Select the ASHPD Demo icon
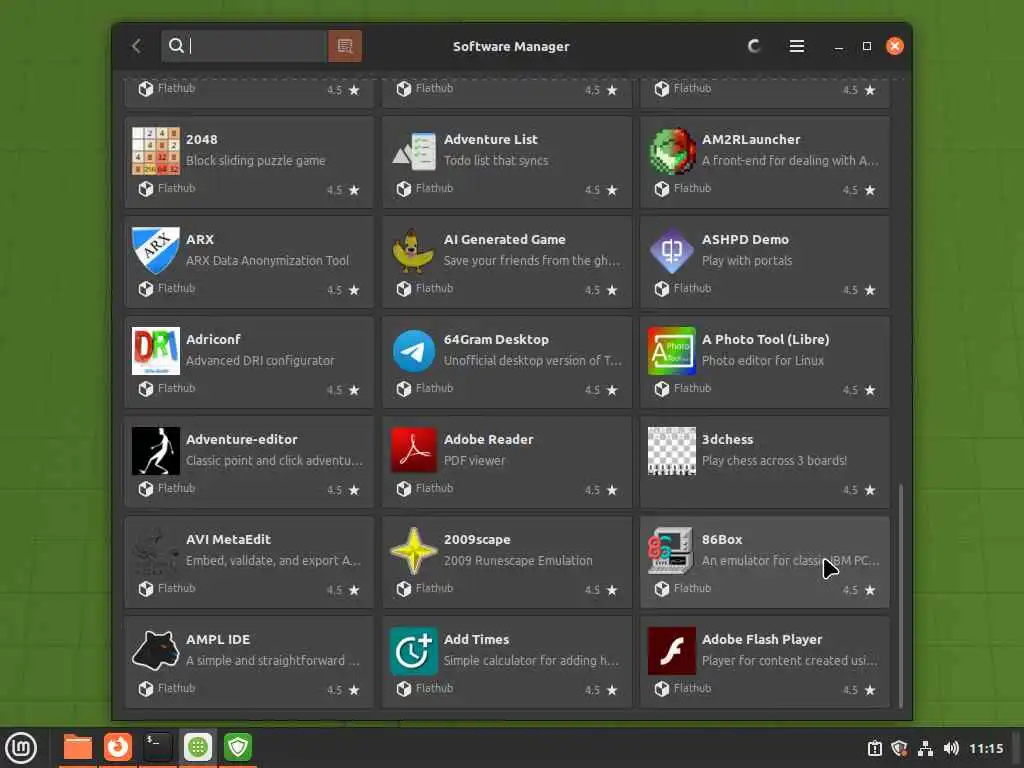Viewport: 1024px width, 768px height. click(671, 251)
